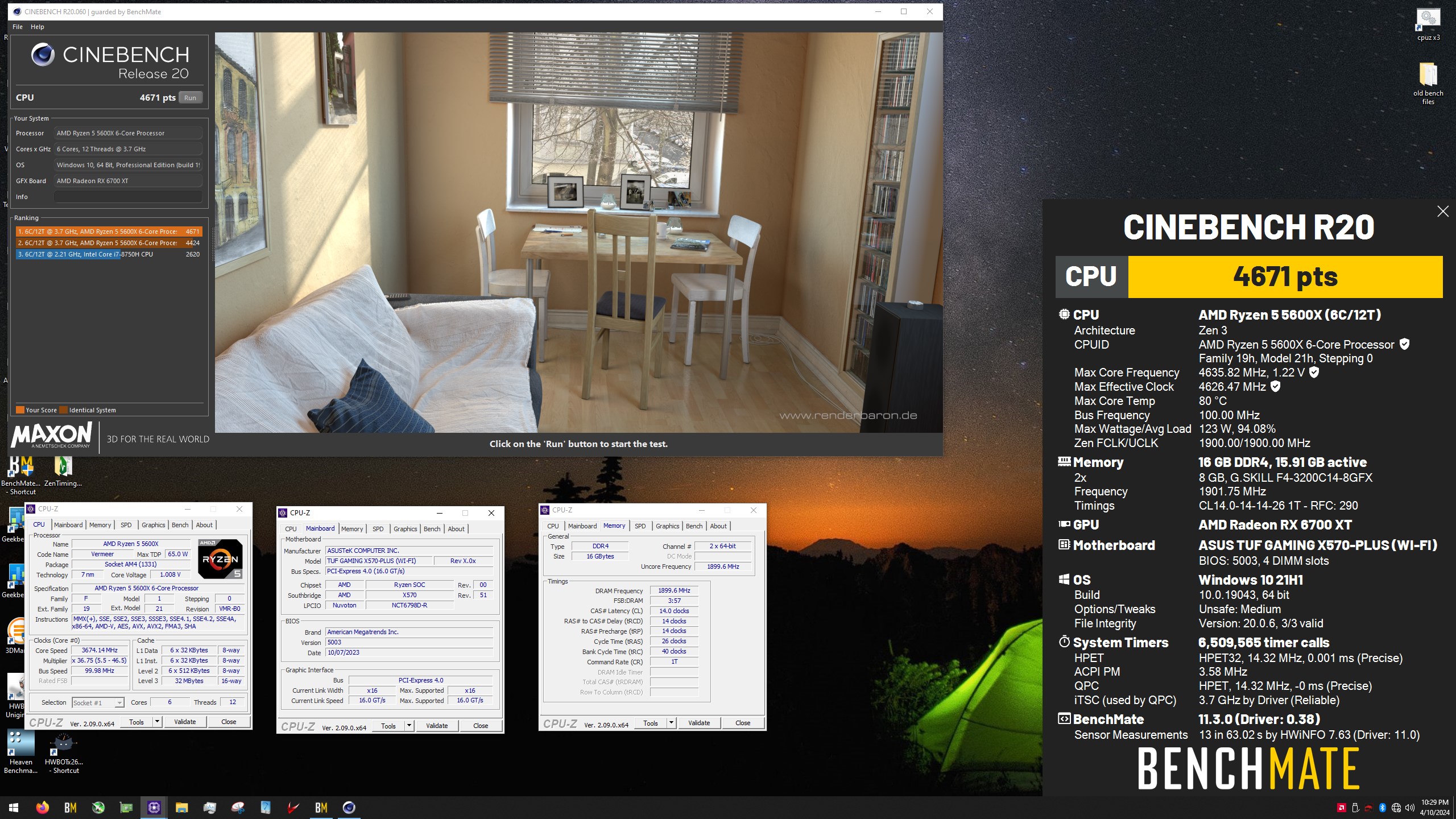Switch to Mainboard tab in left CPU-Z window

(68, 525)
